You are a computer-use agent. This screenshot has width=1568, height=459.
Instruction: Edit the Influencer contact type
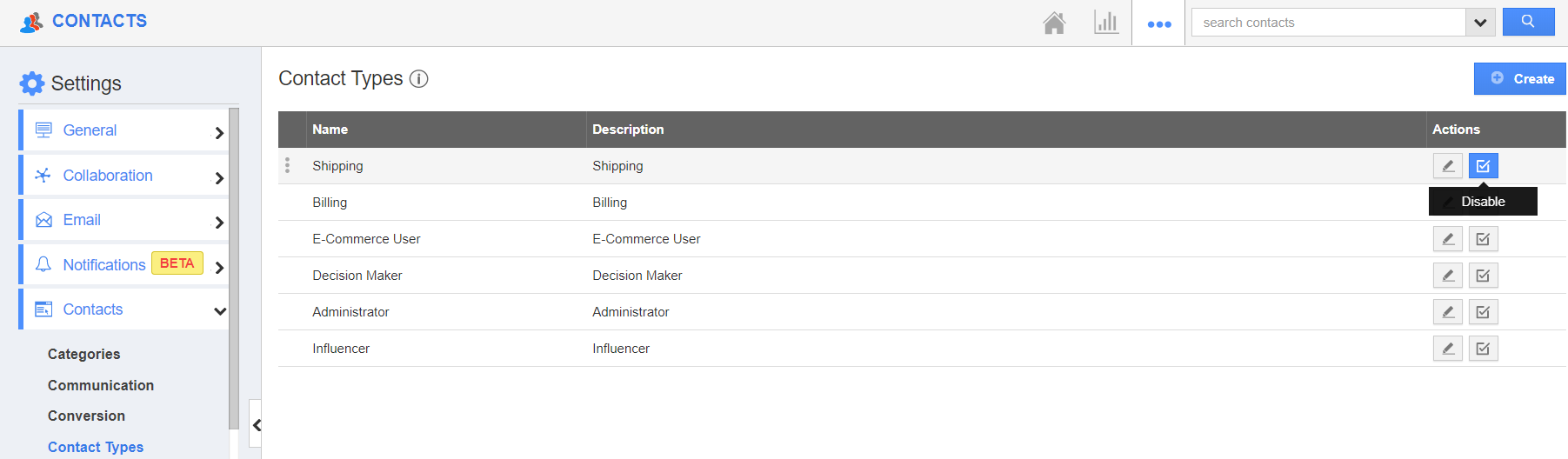(x=1448, y=349)
